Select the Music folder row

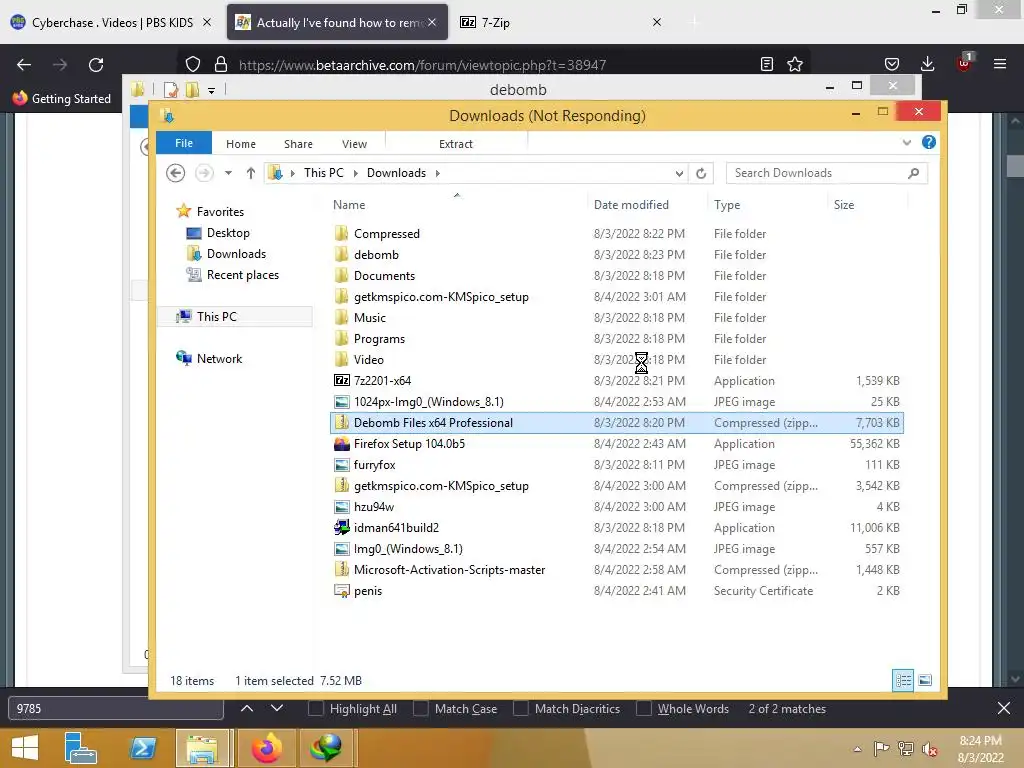pyautogui.click(x=616, y=317)
